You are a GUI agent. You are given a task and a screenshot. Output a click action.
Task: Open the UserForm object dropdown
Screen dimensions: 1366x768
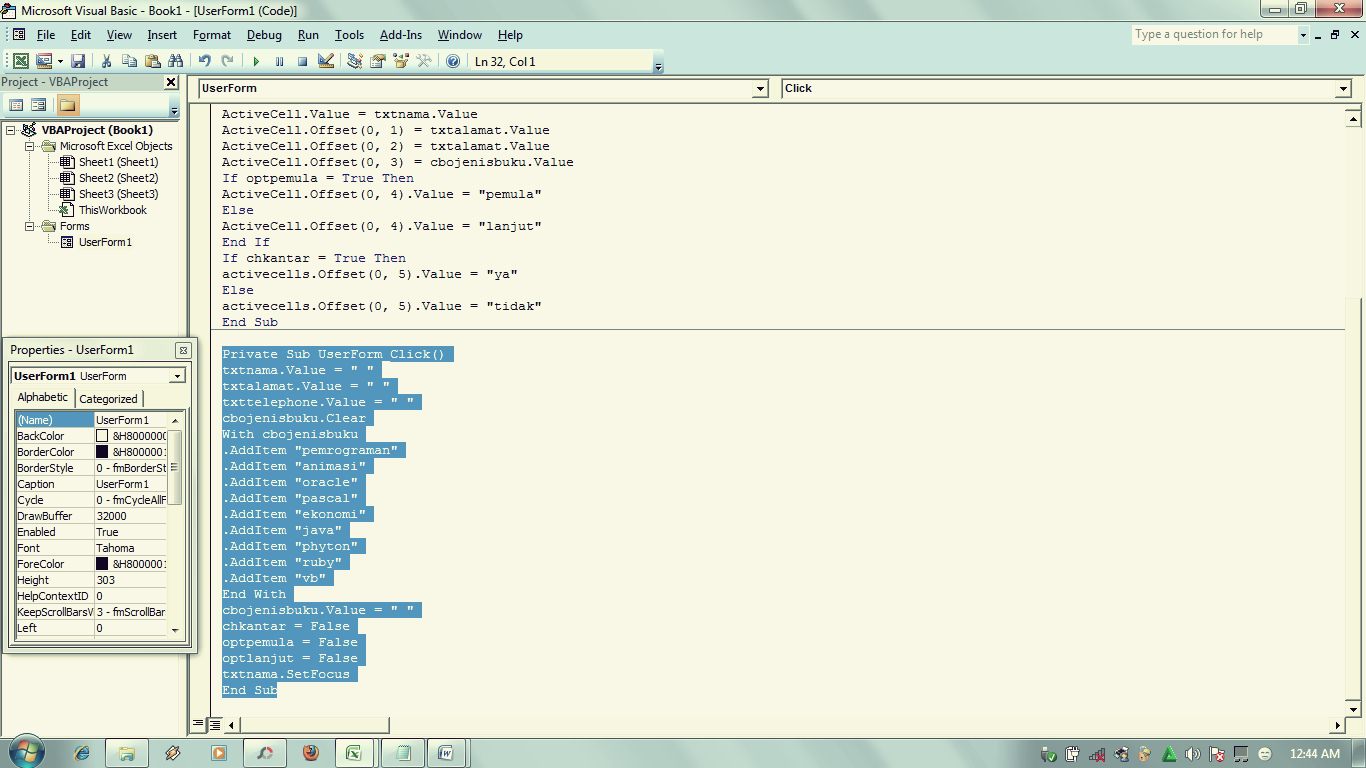click(x=759, y=88)
